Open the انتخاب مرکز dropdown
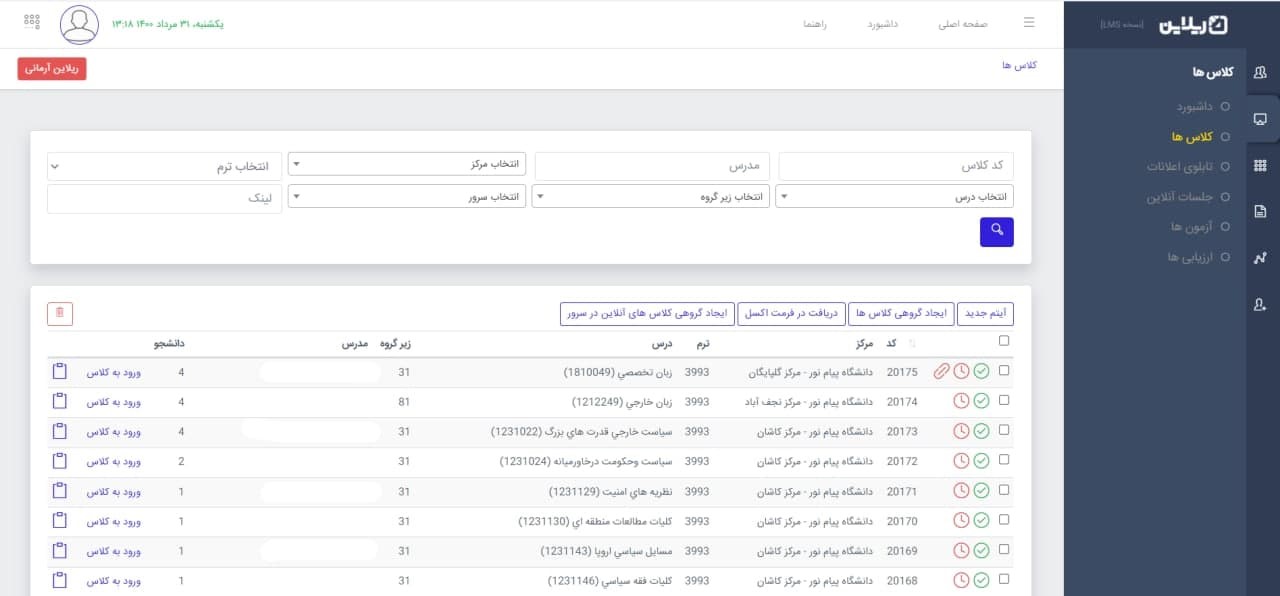 (407, 164)
